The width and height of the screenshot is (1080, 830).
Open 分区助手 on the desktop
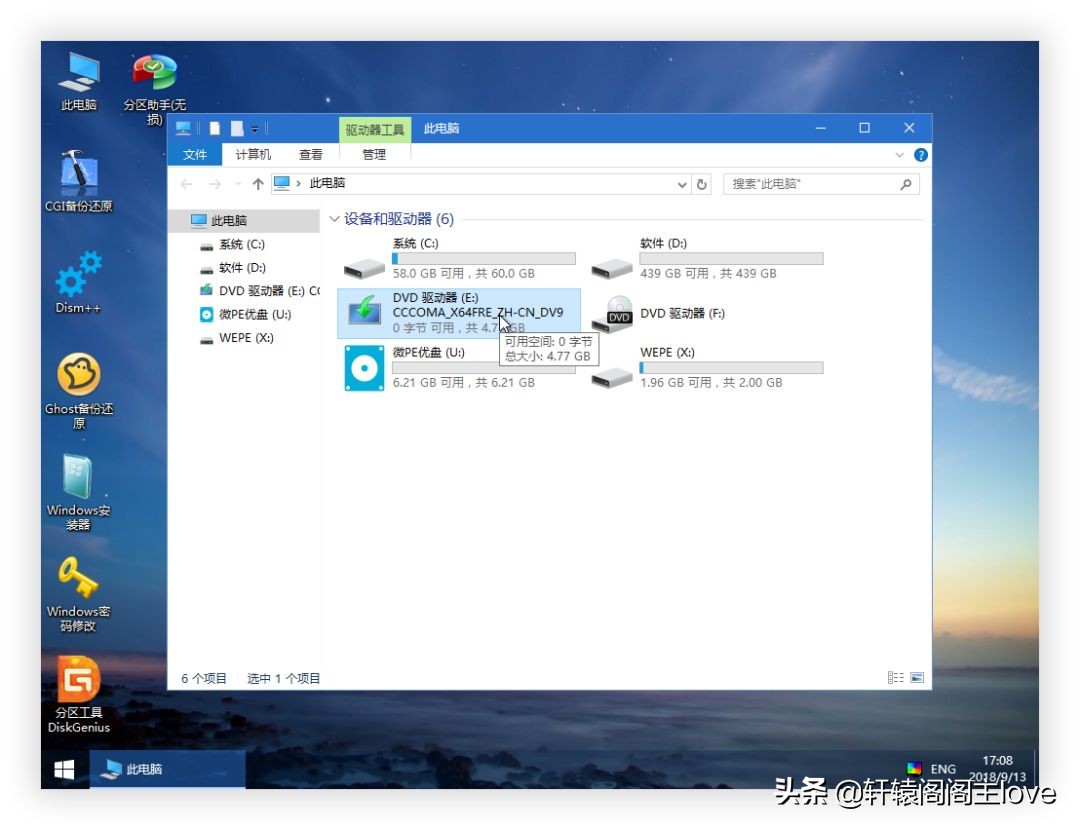[152, 72]
